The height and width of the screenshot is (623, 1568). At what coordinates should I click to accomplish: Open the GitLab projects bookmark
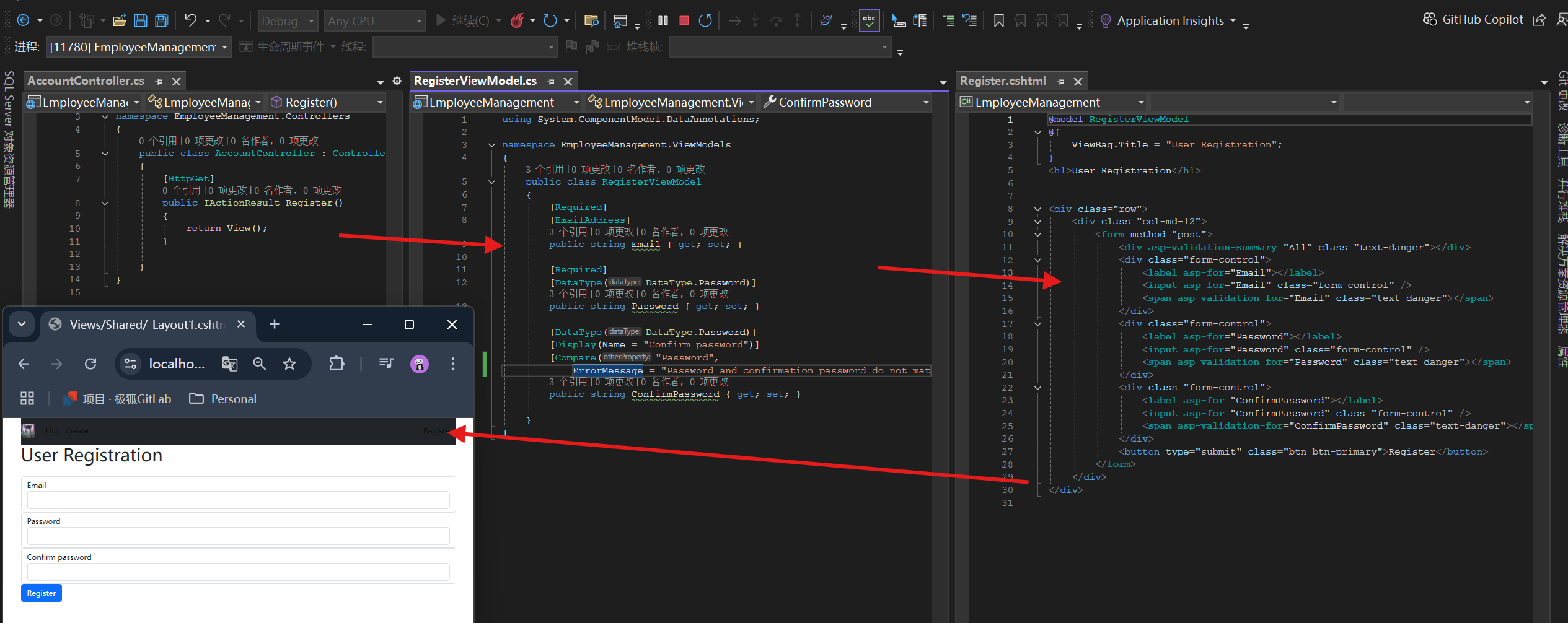point(118,399)
